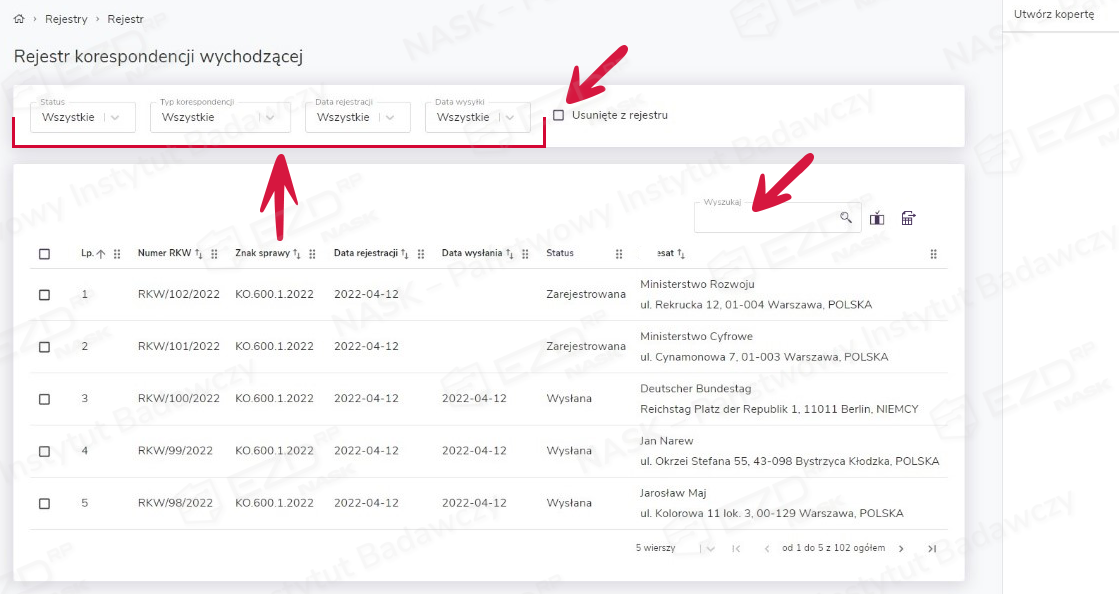Go to next page of results
Image resolution: width=1119 pixels, height=594 pixels.
[901, 549]
